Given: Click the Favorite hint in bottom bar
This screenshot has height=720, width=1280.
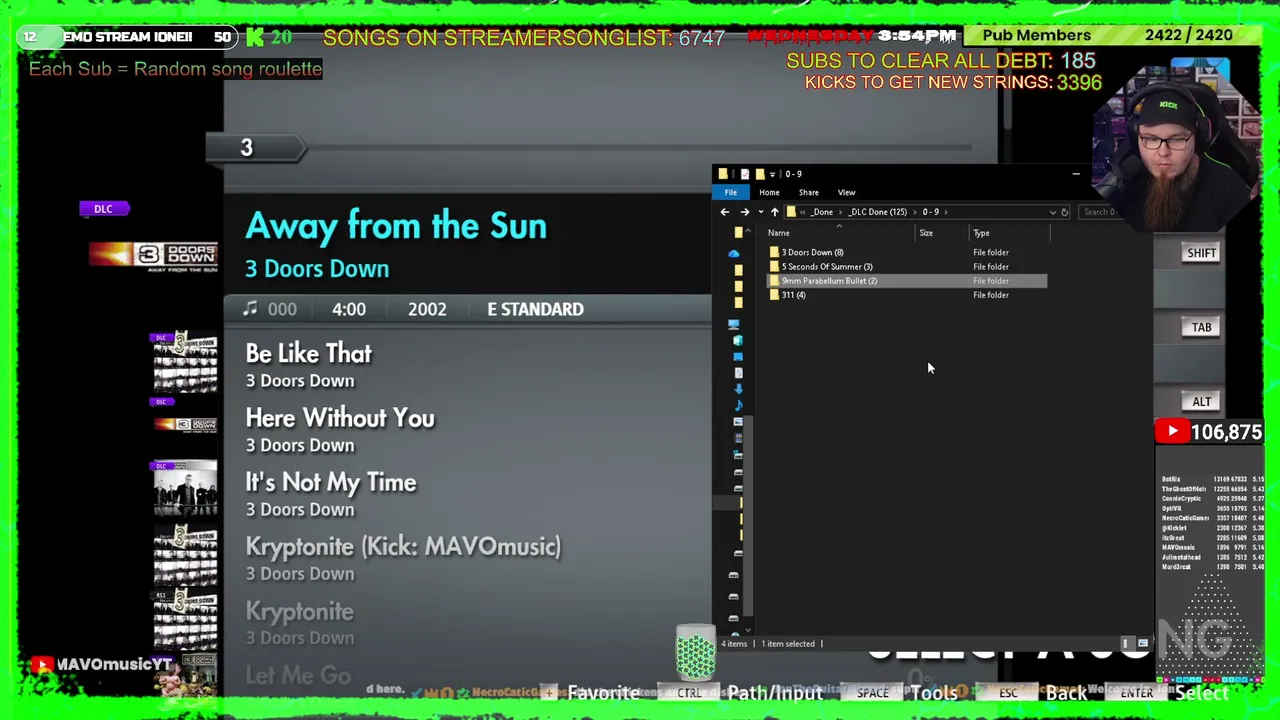Looking at the screenshot, I should [x=603, y=693].
